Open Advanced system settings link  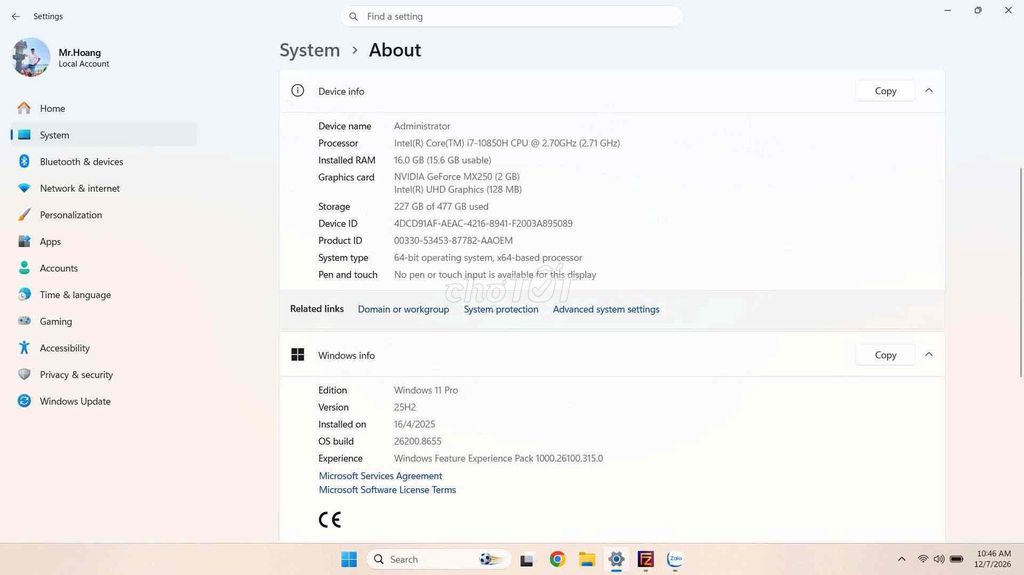pos(606,309)
